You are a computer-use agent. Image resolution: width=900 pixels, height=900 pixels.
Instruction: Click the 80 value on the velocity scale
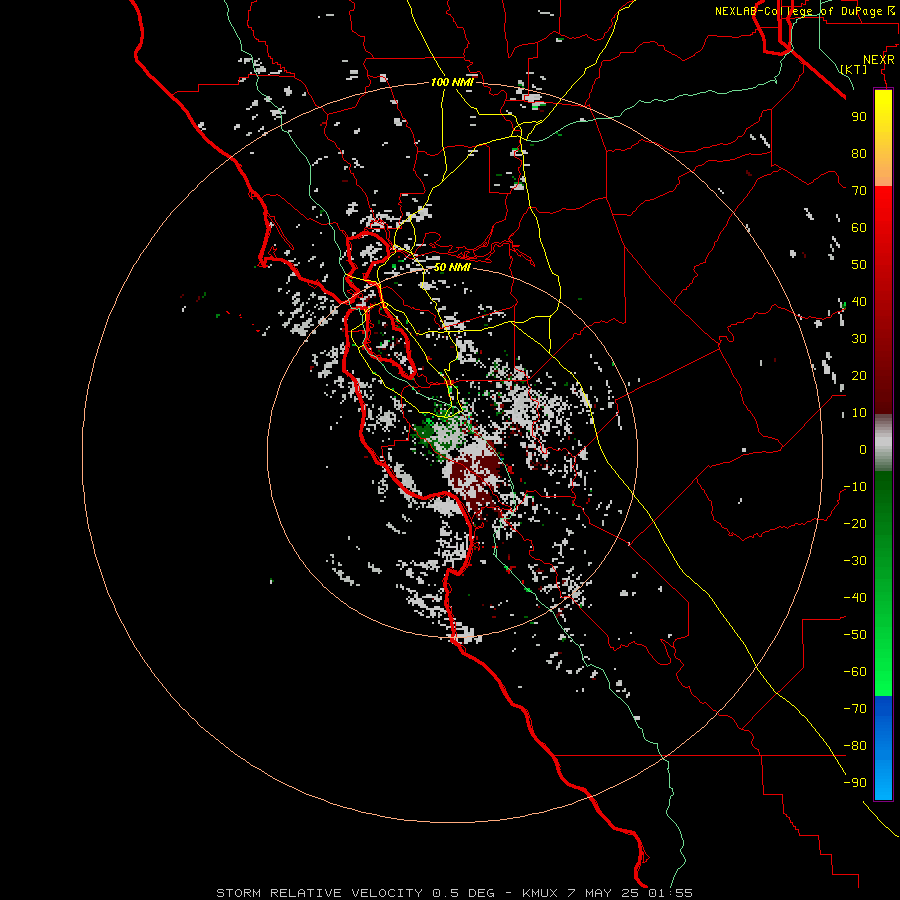[x=859, y=153]
